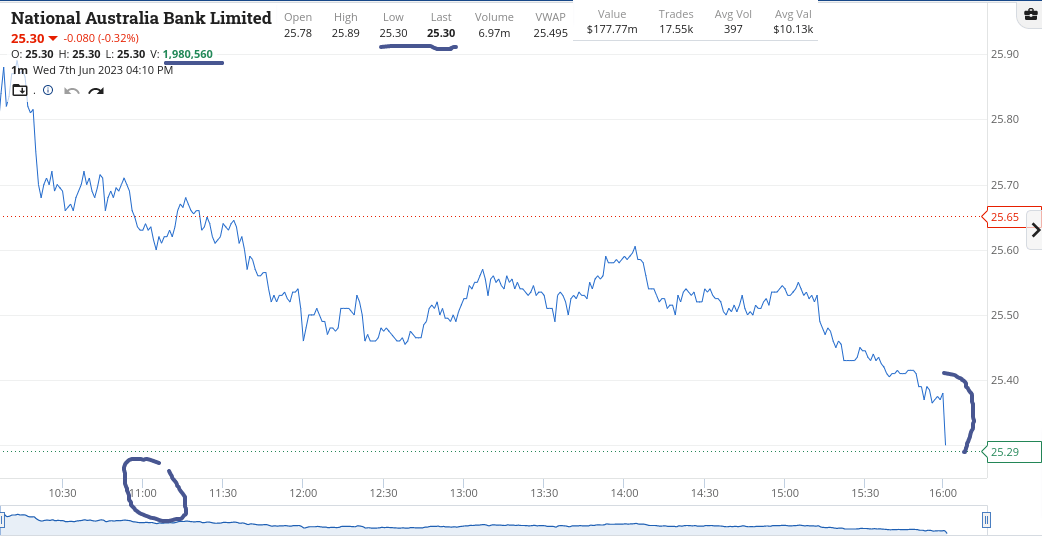Click the 13:00 time axis label
This screenshot has width=1042, height=537.
click(x=463, y=494)
